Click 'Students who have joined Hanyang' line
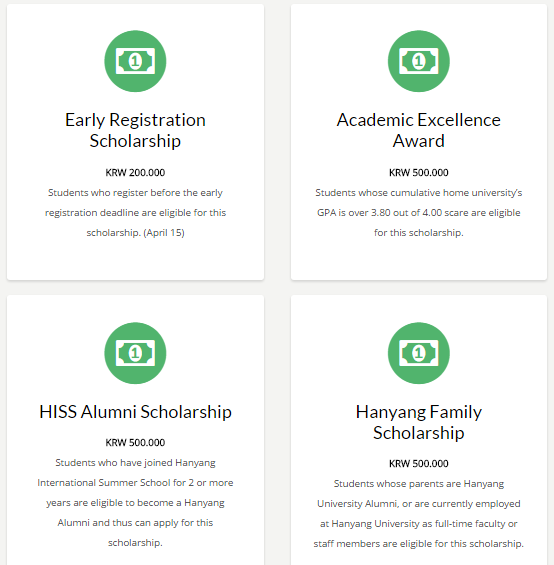This screenshot has width=554, height=565. [135, 463]
